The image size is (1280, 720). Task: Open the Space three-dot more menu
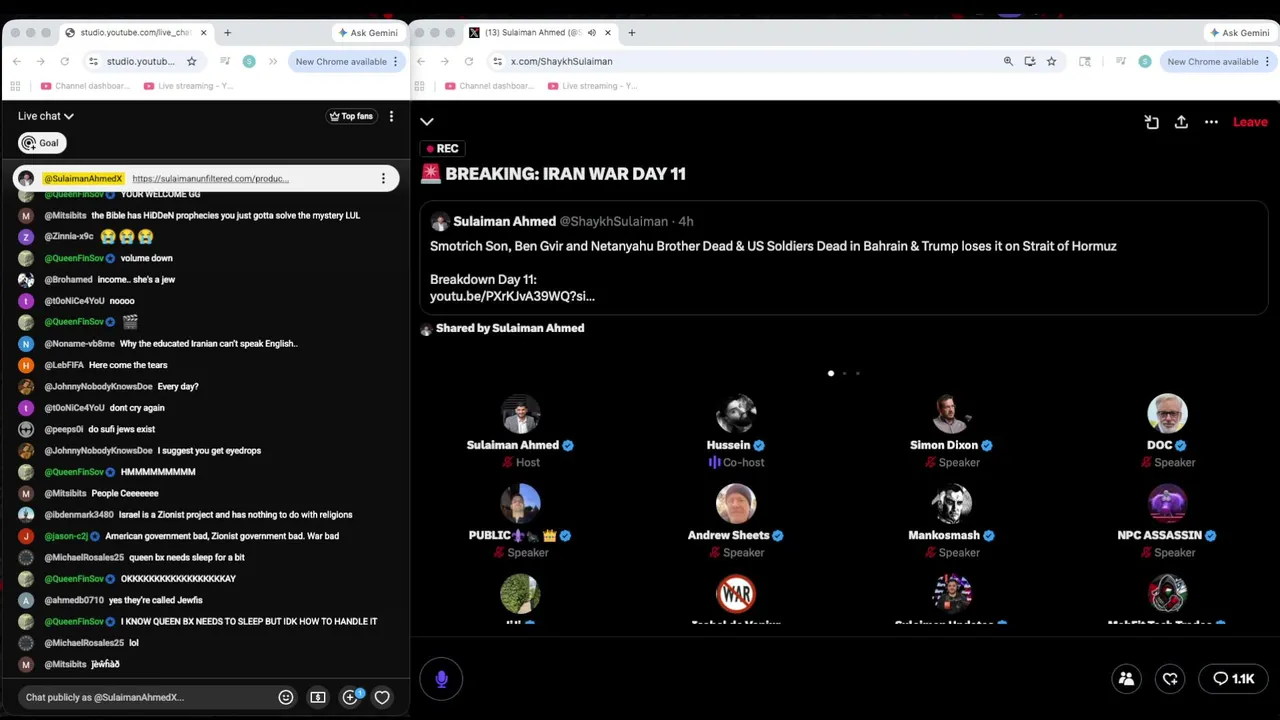pos(1211,122)
